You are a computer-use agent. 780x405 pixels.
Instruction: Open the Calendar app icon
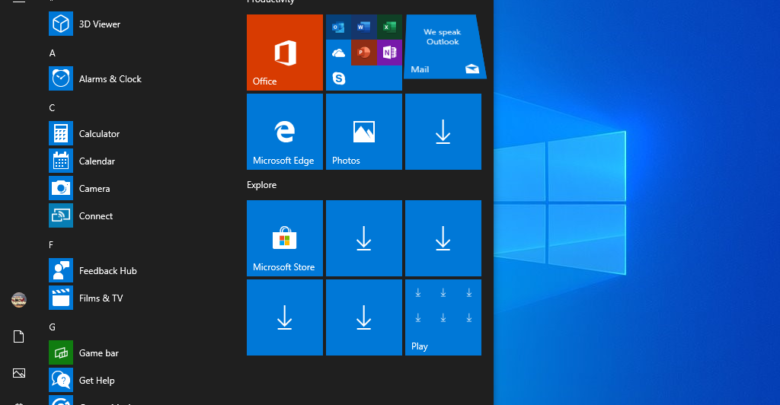click(61, 161)
